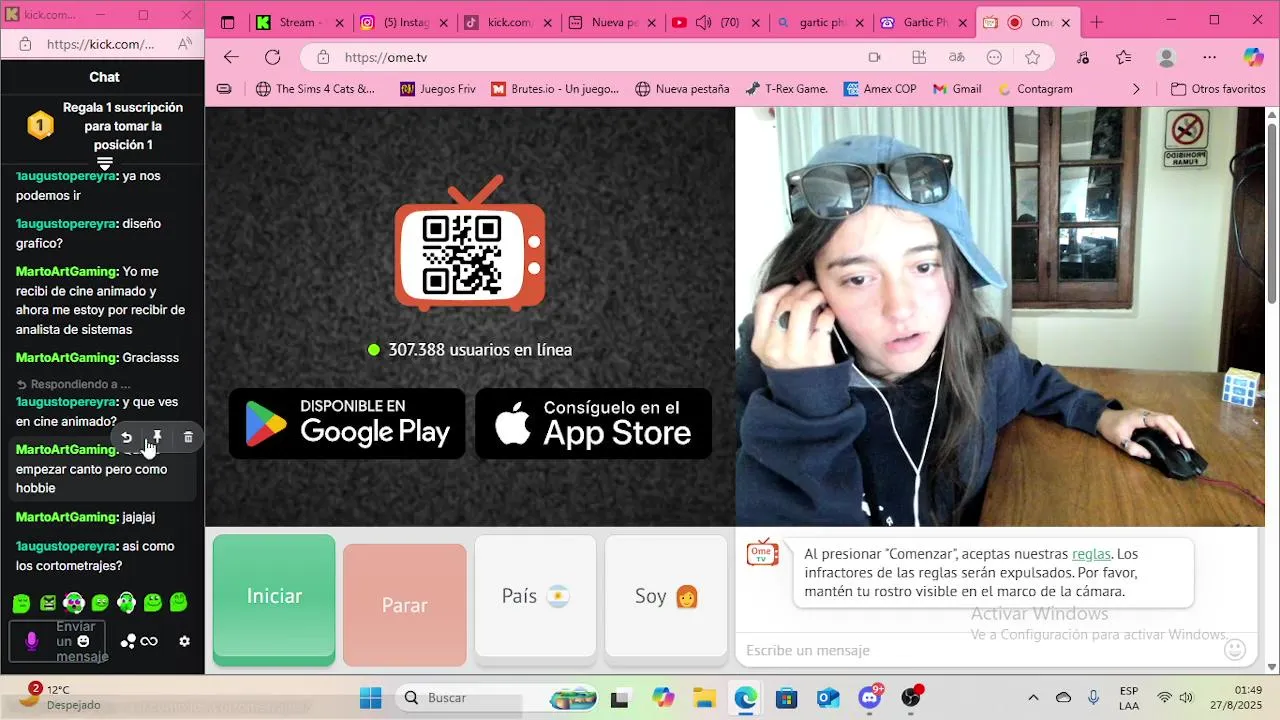Refresh the Ome.tv page
1280x720 pixels.
pos(272,57)
